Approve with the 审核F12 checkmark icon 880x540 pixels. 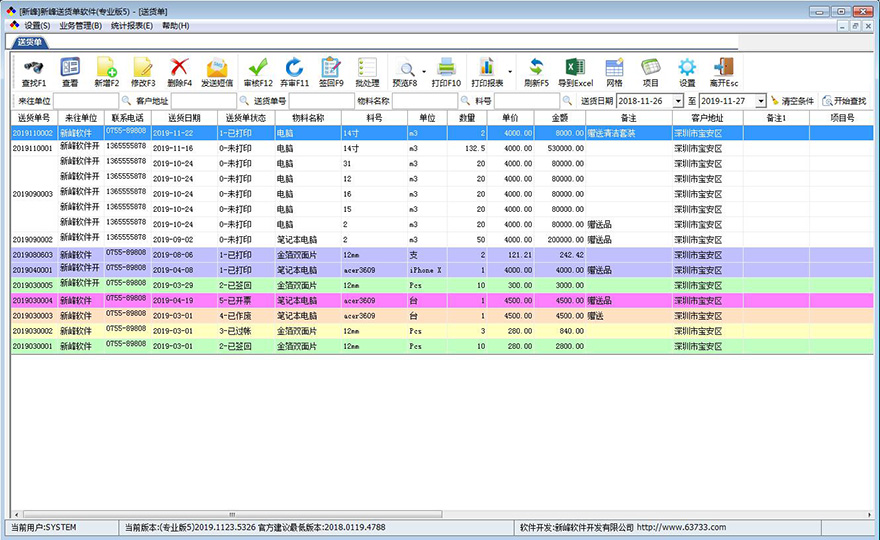pyautogui.click(x=258, y=67)
